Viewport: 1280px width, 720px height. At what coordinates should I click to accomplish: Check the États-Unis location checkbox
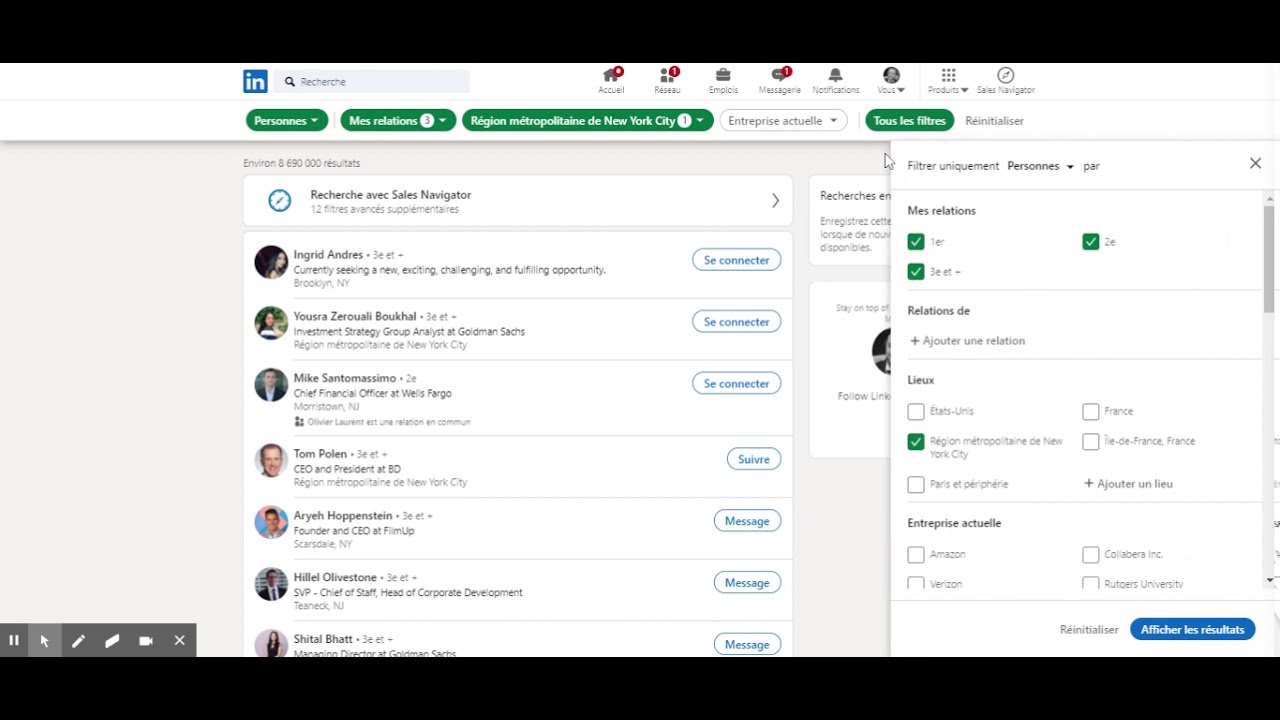point(916,411)
